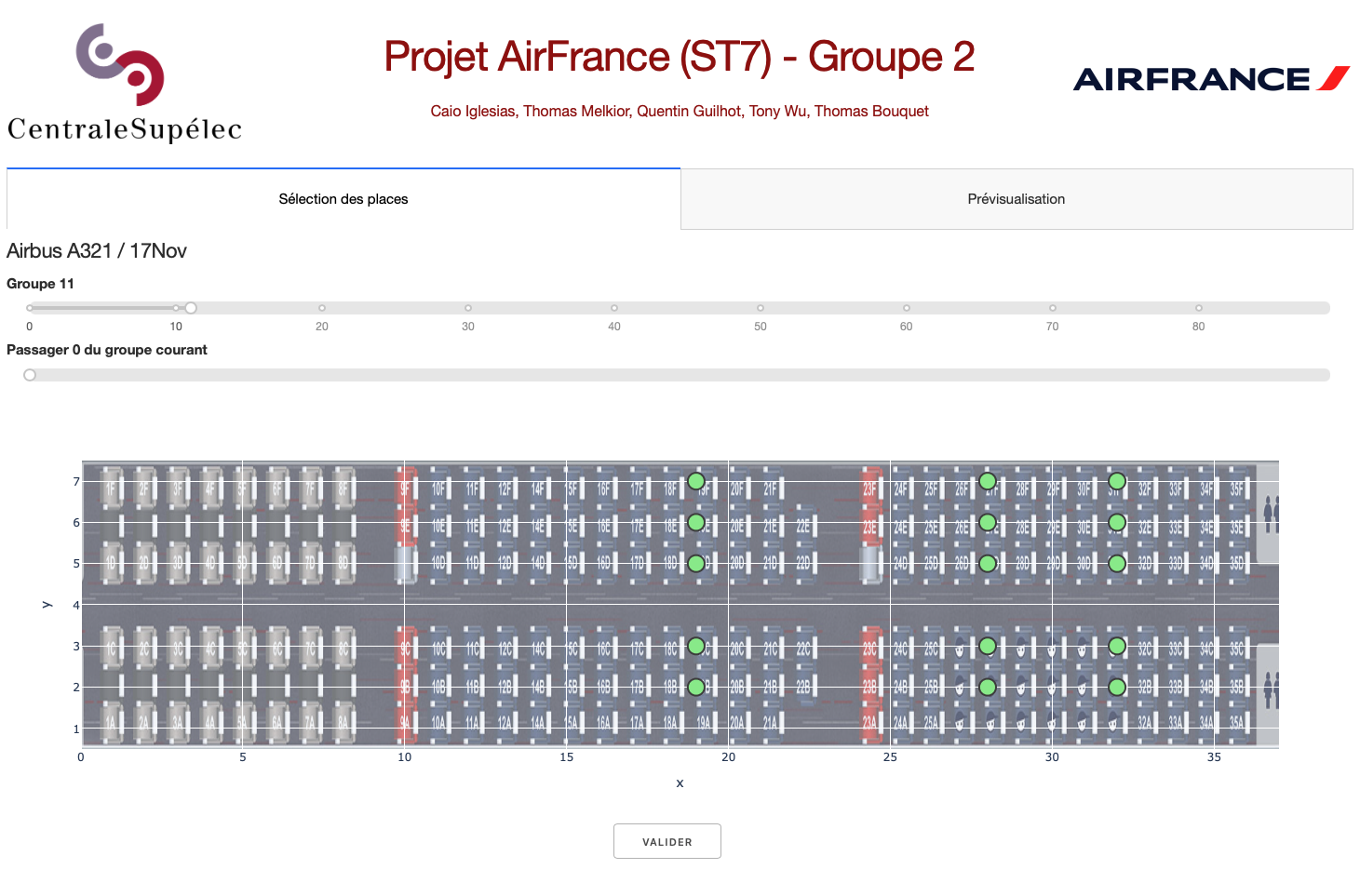Click seat label 24D
1360x896 pixels.
901,564
